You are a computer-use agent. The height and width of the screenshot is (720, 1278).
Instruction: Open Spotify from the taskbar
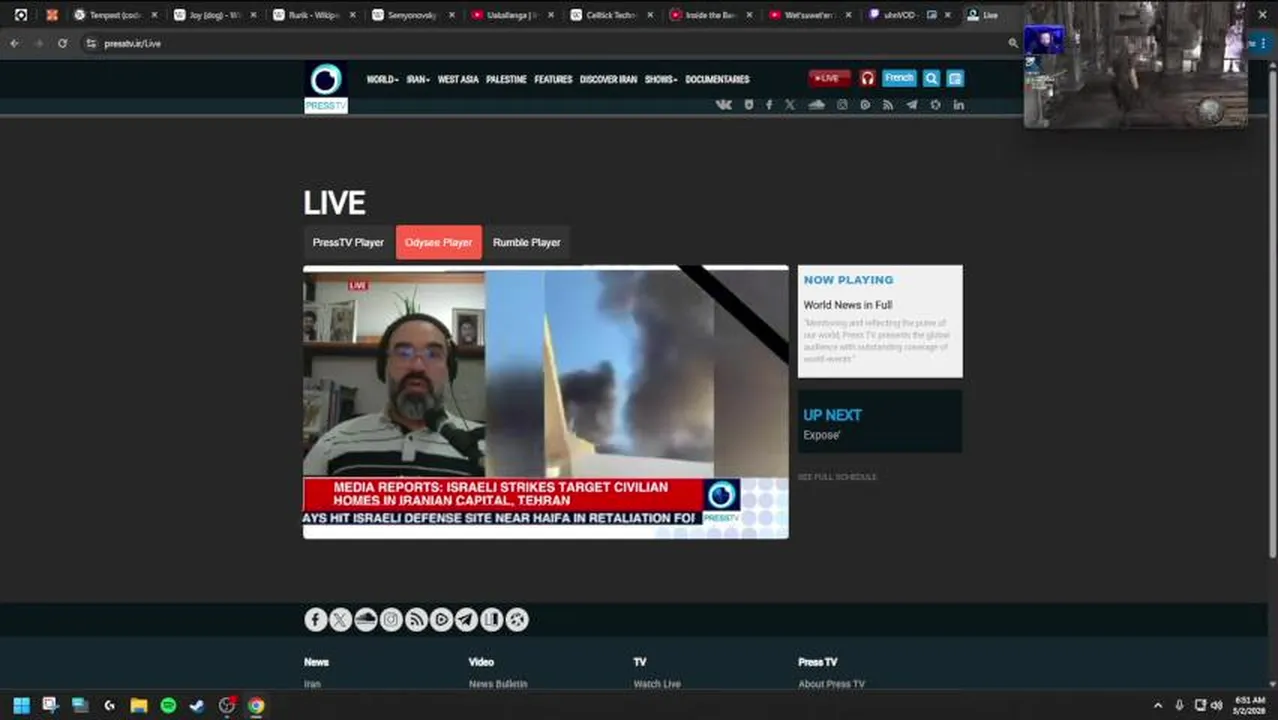(x=168, y=705)
